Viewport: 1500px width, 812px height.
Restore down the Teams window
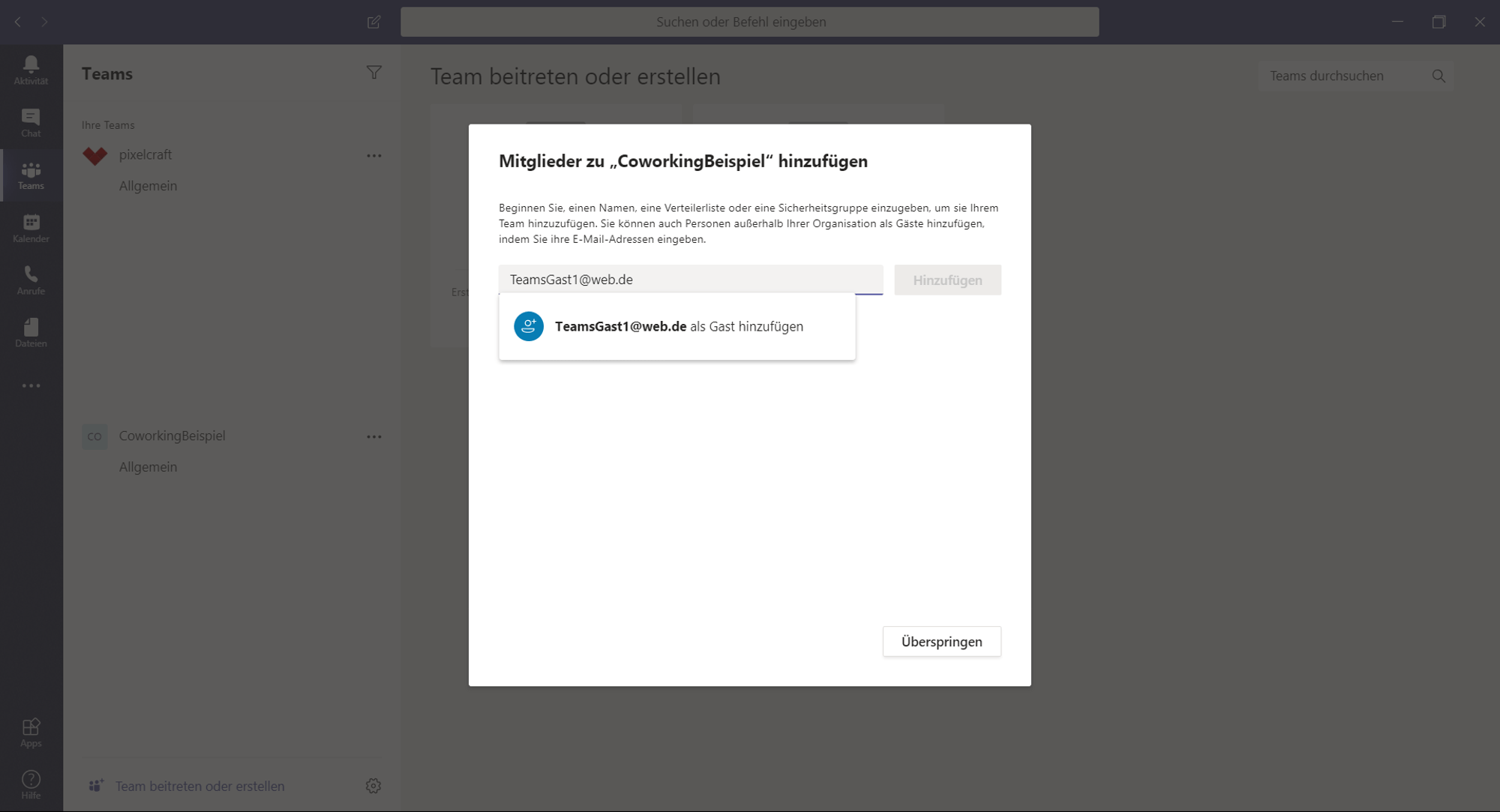pyautogui.click(x=1438, y=22)
